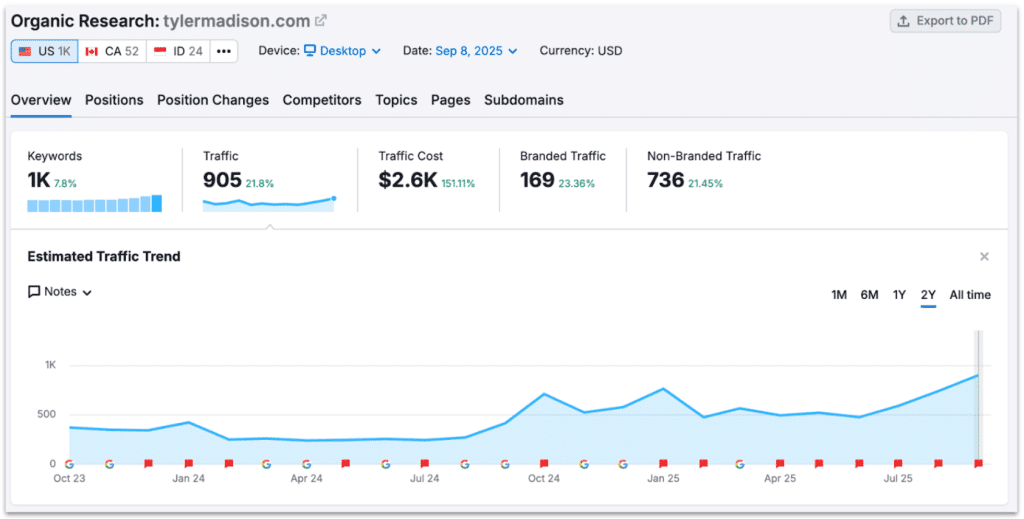Open external link icon beside tylermadison.com
This screenshot has width=1024, height=519.
[321, 21]
